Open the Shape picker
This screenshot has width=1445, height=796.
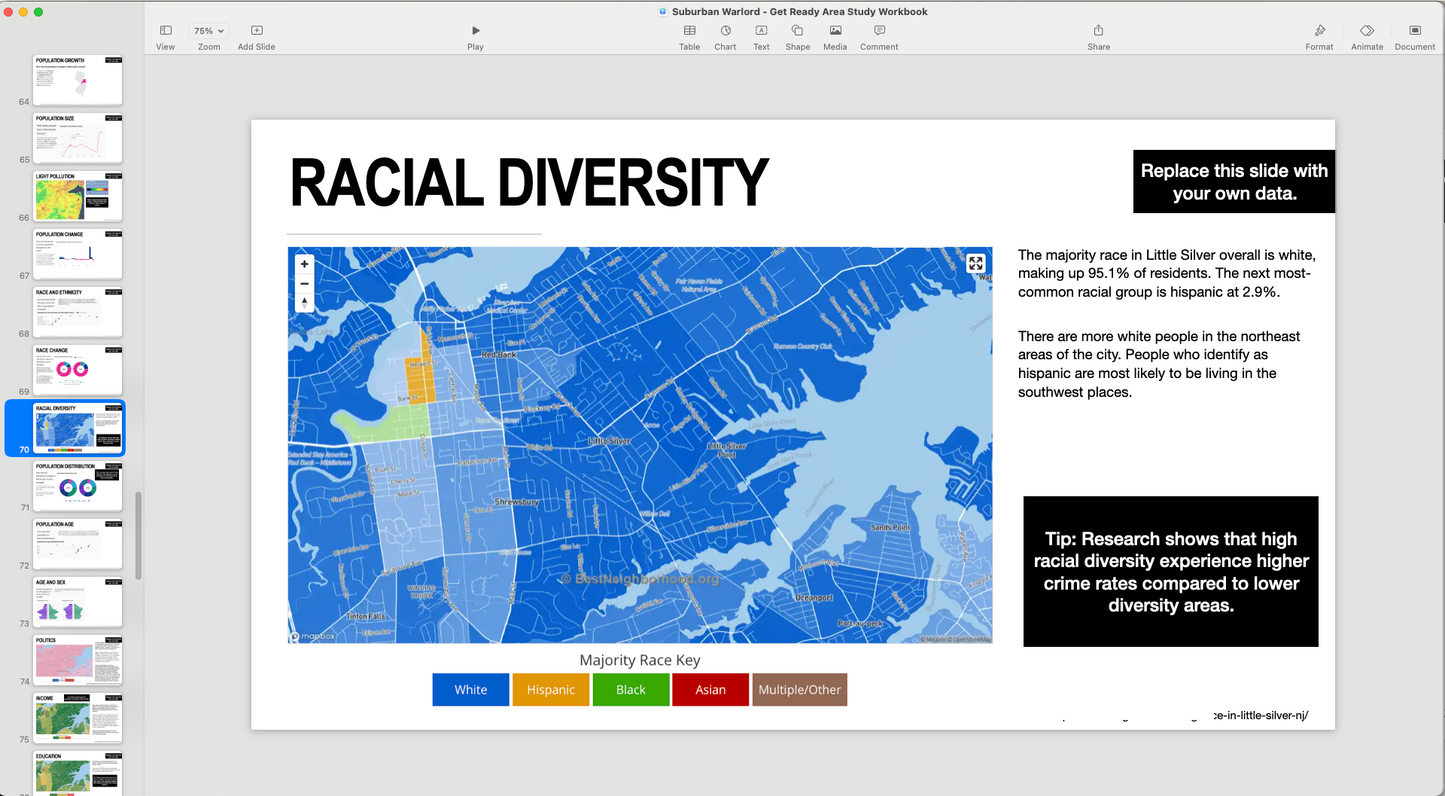pyautogui.click(x=798, y=37)
